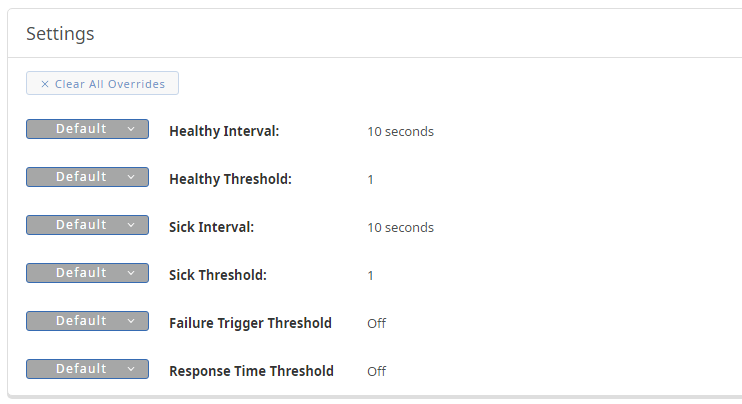Select the Failure Trigger Threshold label
This screenshot has height=404, width=742.
click(250, 323)
